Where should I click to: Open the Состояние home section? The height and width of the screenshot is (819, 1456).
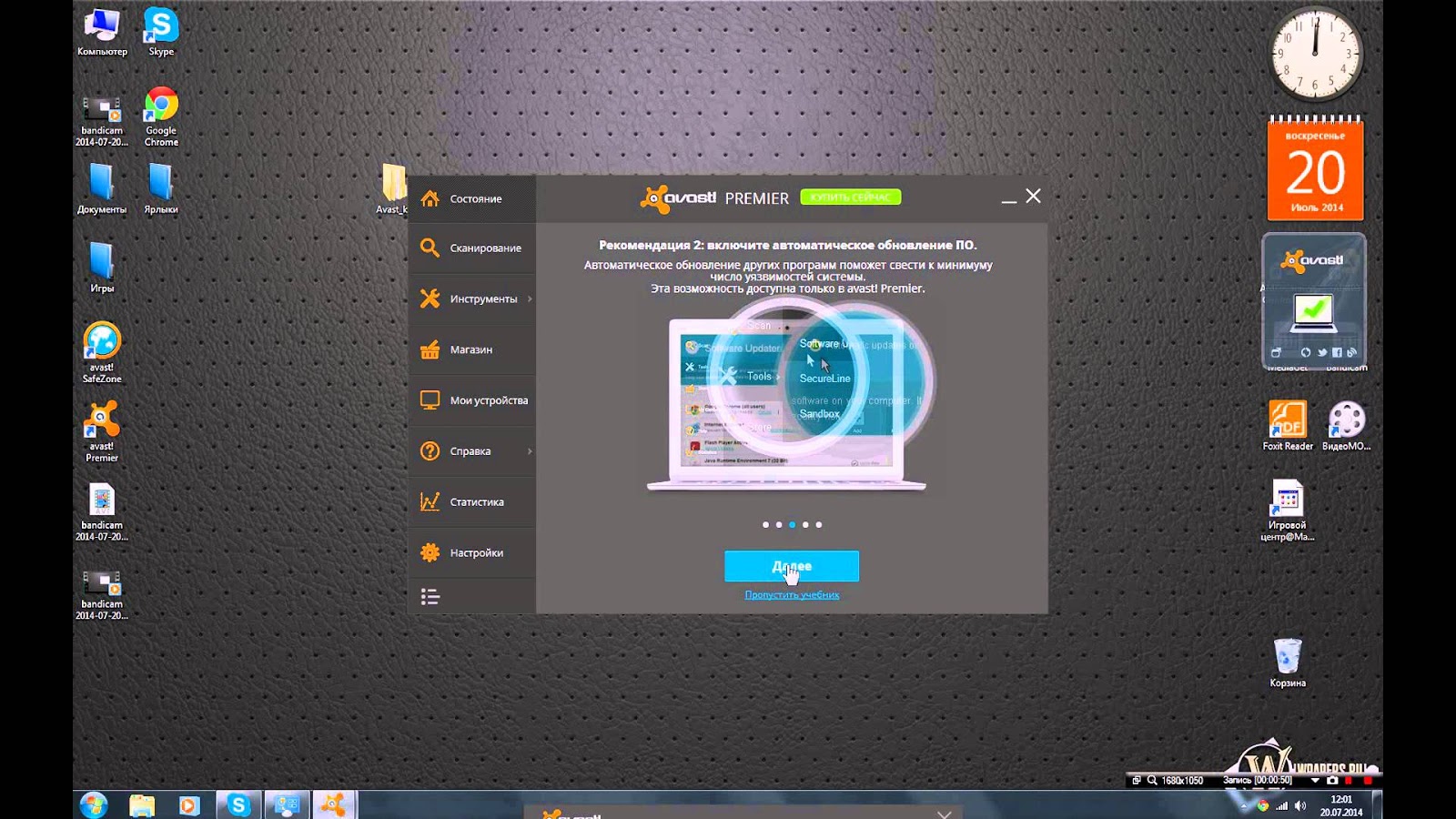click(x=471, y=198)
